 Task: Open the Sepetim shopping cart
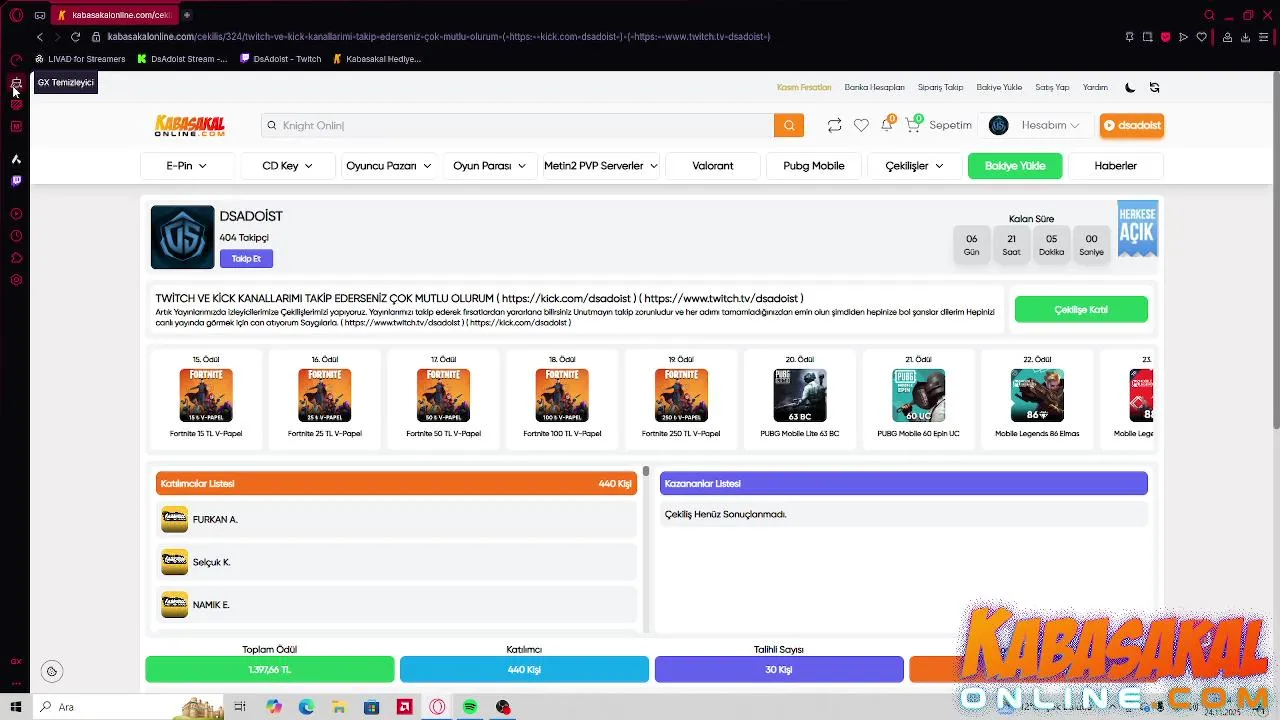click(939, 125)
